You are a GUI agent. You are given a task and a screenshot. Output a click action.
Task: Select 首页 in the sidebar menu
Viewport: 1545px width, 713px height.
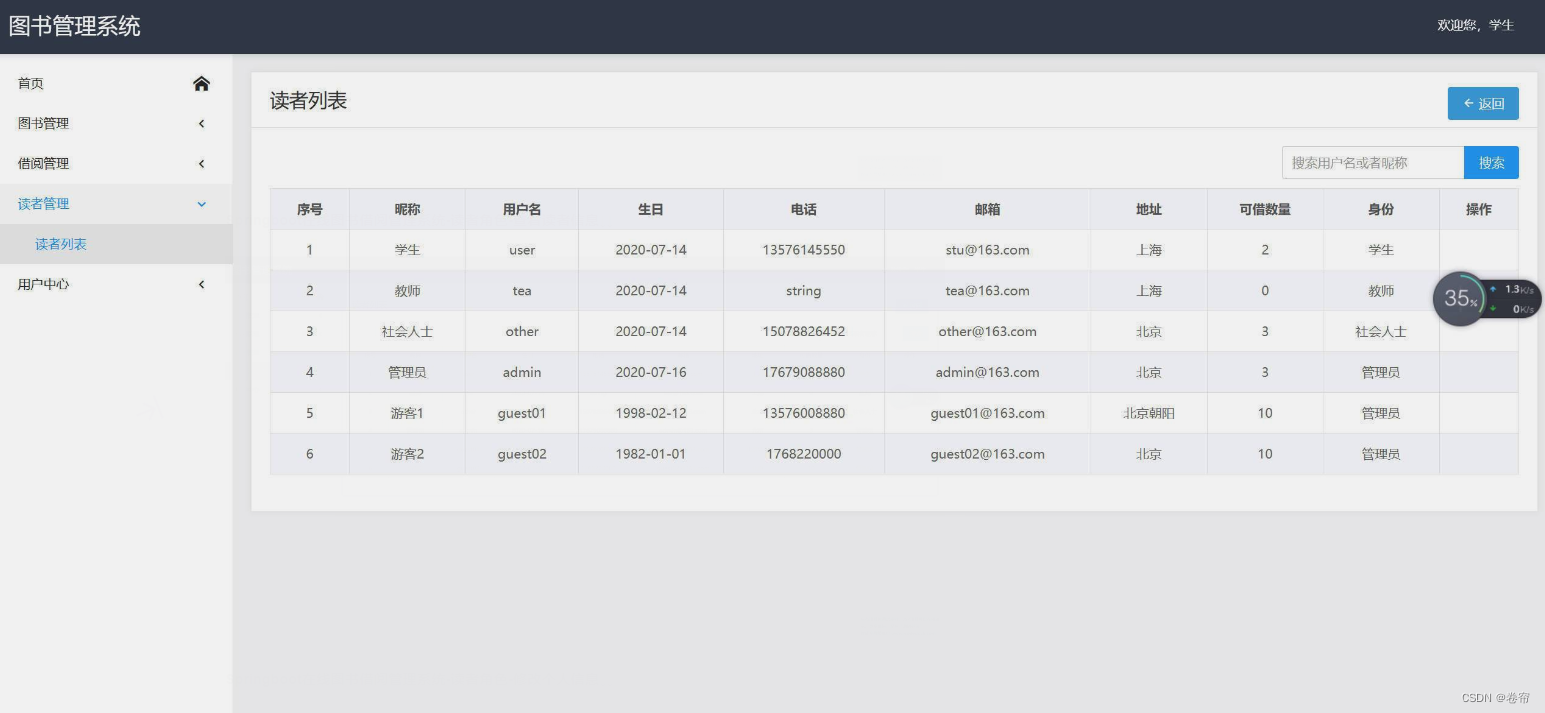tap(29, 83)
